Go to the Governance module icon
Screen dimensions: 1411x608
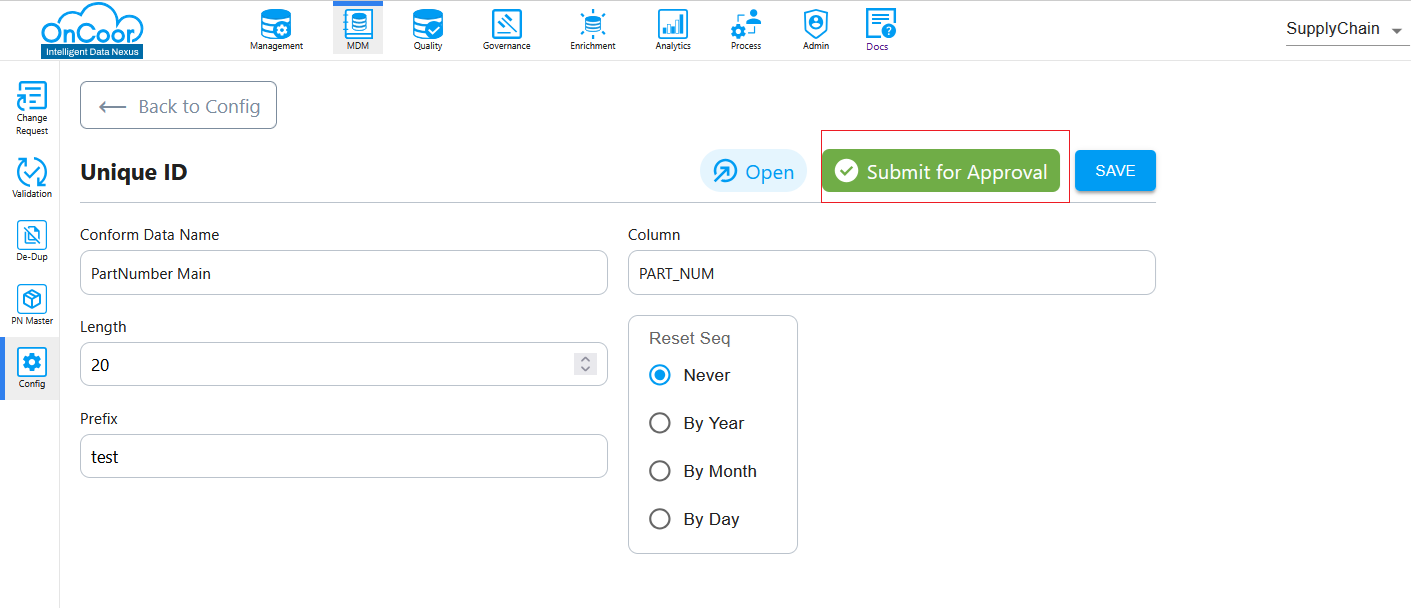[507, 30]
